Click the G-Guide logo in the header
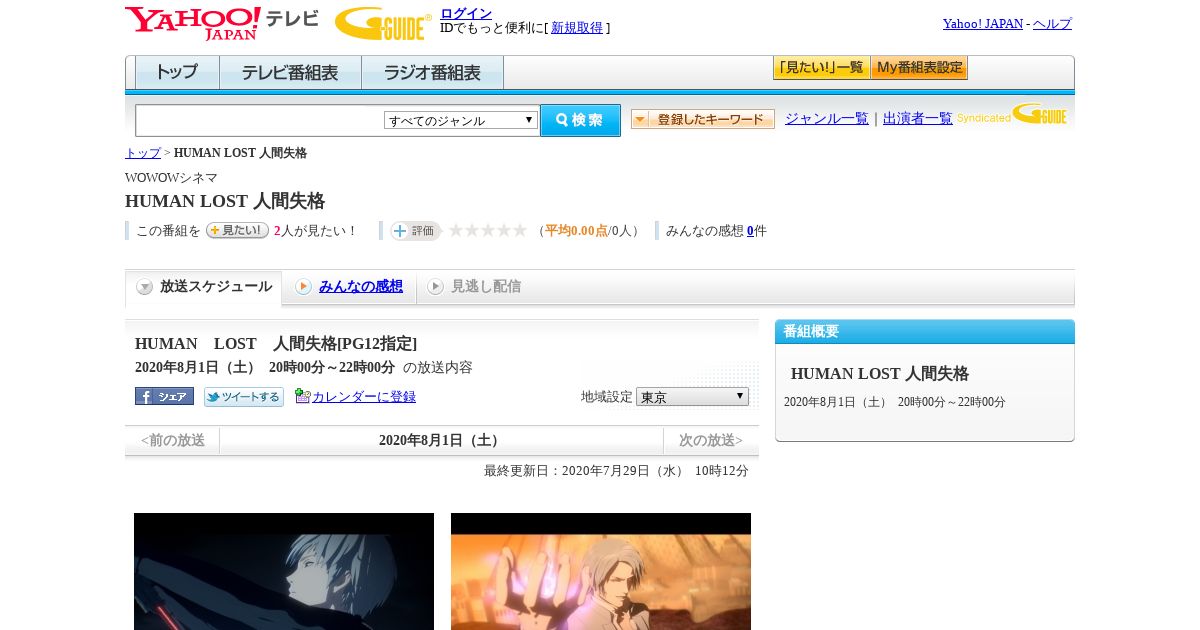The width and height of the screenshot is (1200, 630). (x=383, y=23)
